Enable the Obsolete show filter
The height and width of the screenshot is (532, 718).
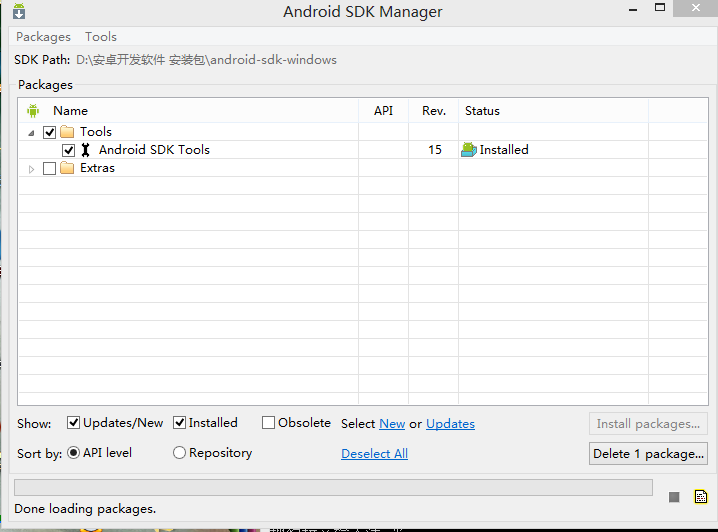tap(268, 423)
